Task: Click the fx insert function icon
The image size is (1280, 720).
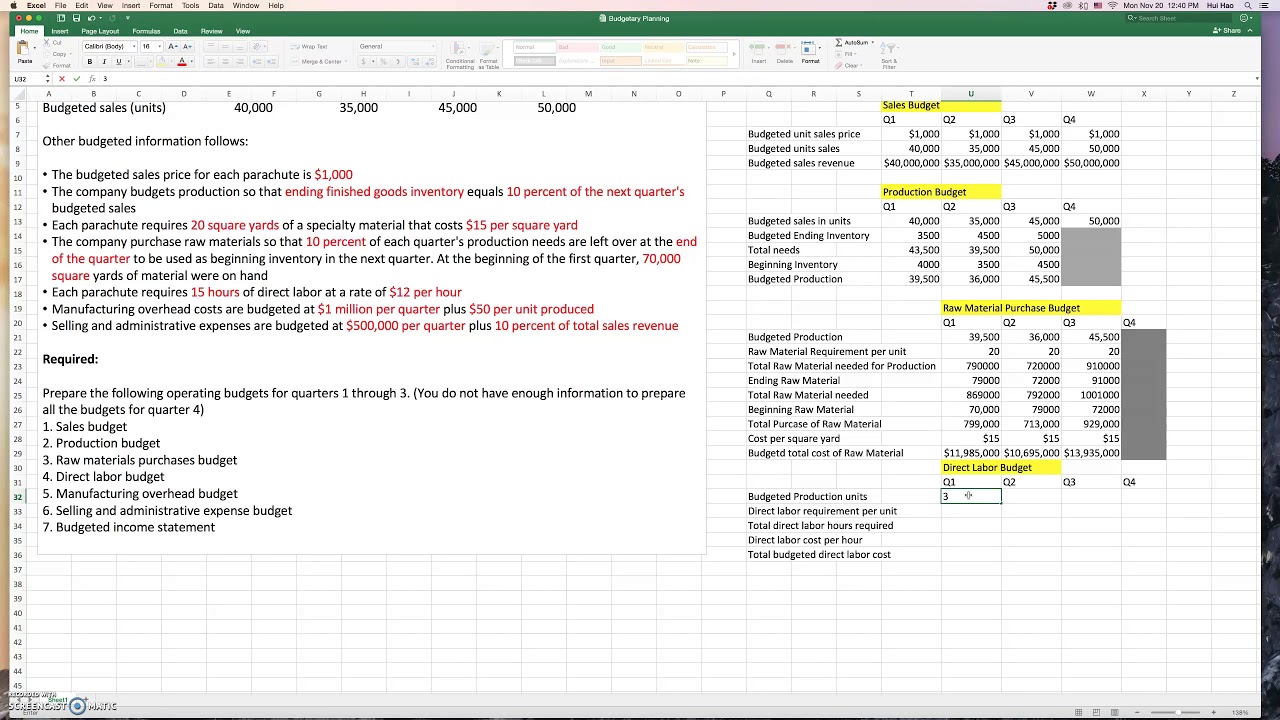Action: click(x=92, y=79)
